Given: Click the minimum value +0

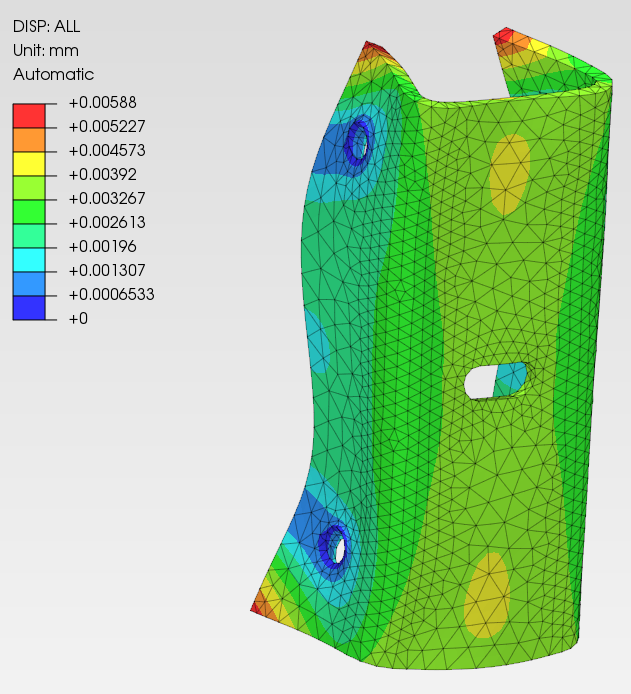Looking at the screenshot, I should (x=78, y=319).
